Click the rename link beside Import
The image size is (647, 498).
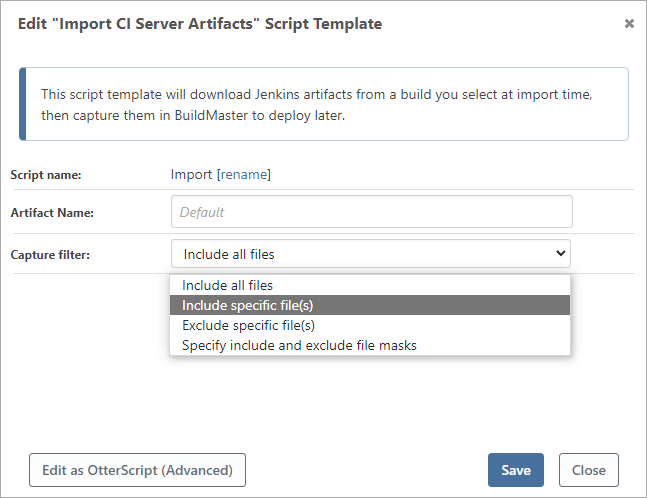[x=244, y=174]
